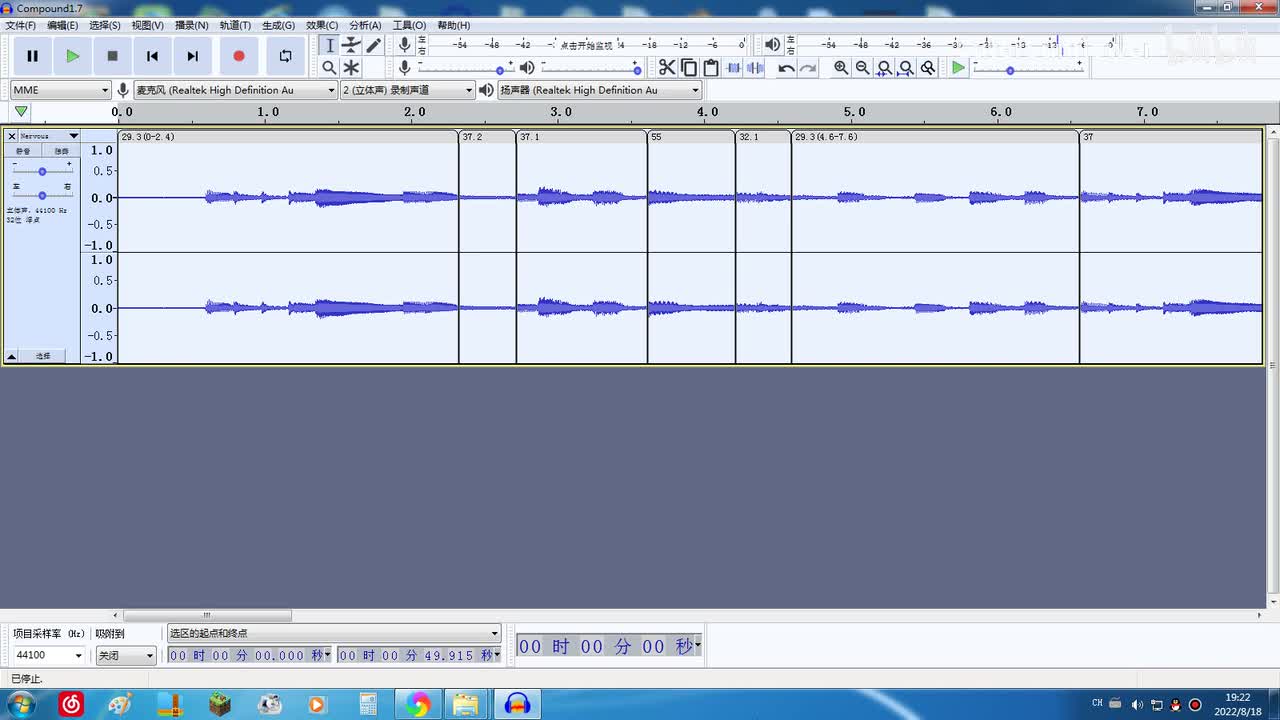Image resolution: width=1280 pixels, height=720 pixels.
Task: Open the project sample rate 44100 dropdown
Action: coord(48,656)
